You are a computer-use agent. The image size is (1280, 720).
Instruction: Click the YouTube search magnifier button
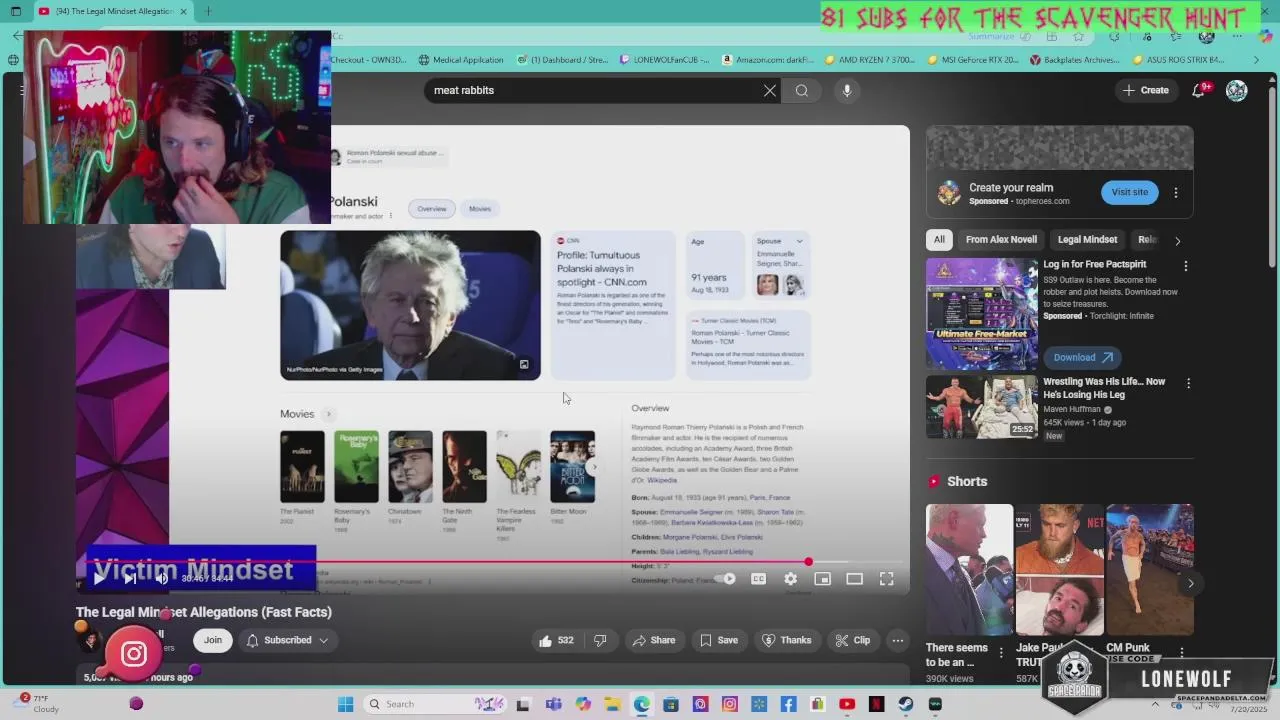(802, 90)
